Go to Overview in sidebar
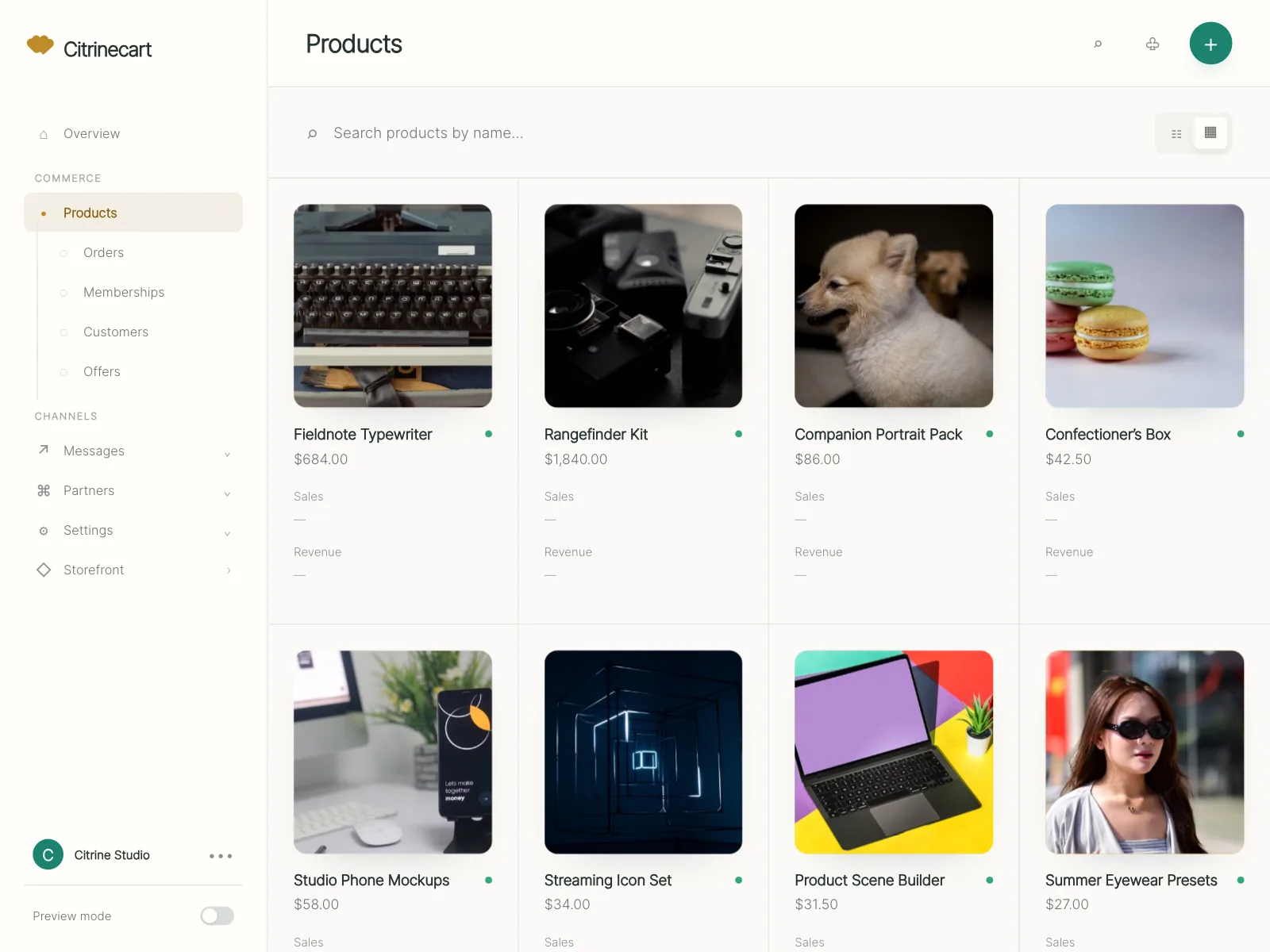The height and width of the screenshot is (952, 1270). 133,133
